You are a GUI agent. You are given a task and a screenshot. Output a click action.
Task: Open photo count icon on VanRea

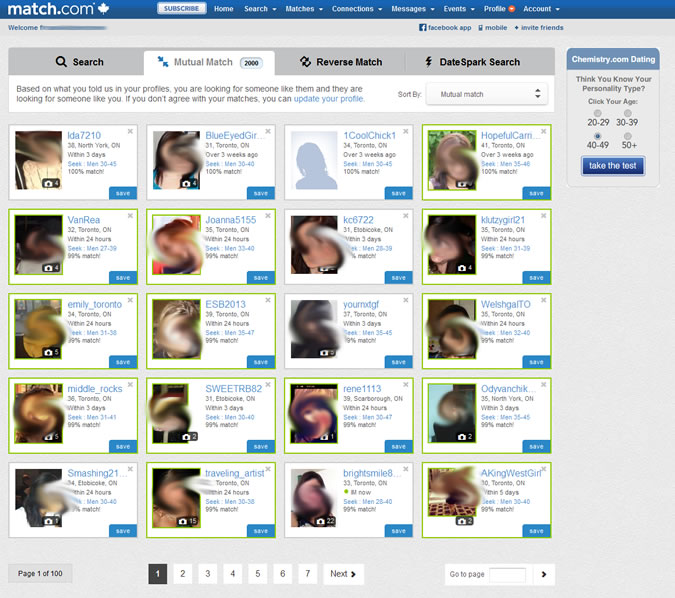[51, 268]
